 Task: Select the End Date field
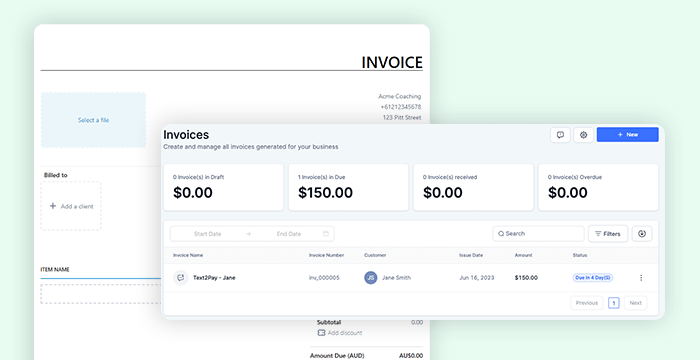pos(289,234)
